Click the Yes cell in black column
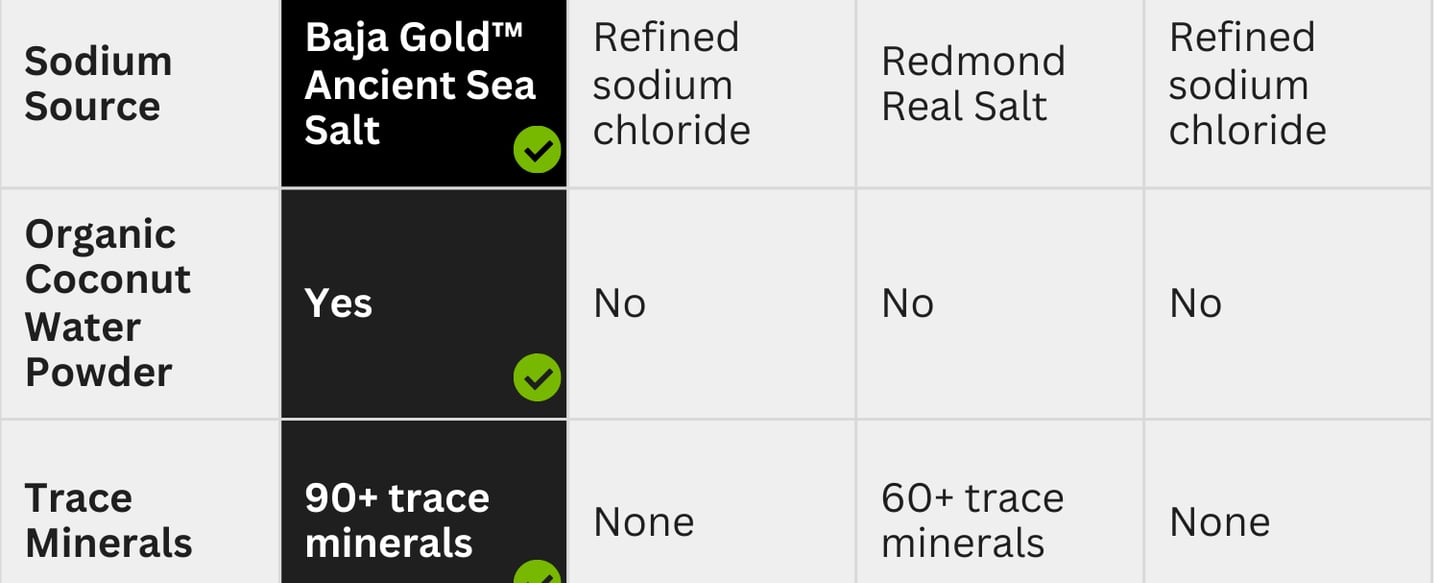 [x=339, y=303]
